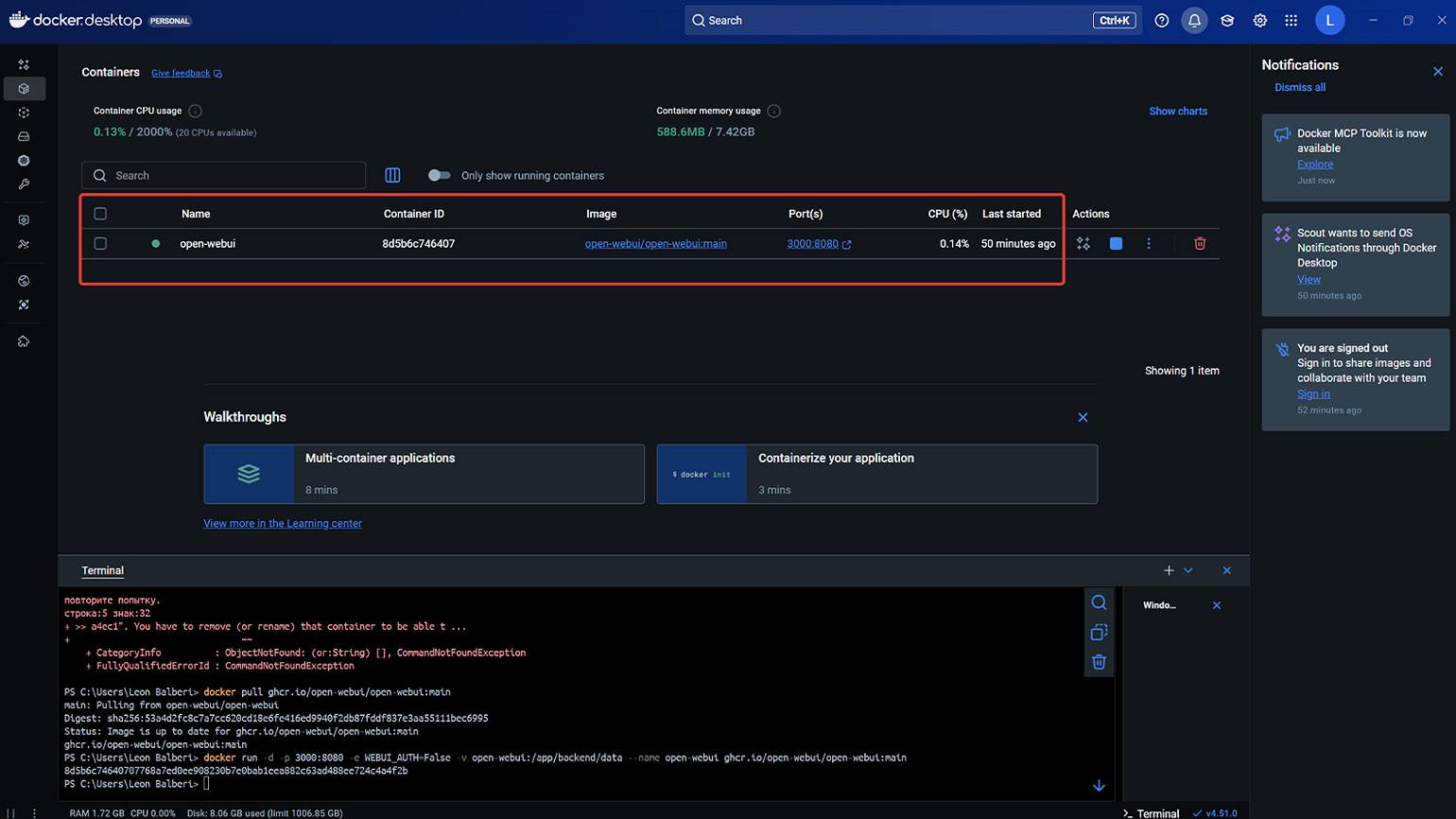Open Extensions puzzle icon in sidebar
This screenshot has width=1456, height=819.
pos(24,341)
